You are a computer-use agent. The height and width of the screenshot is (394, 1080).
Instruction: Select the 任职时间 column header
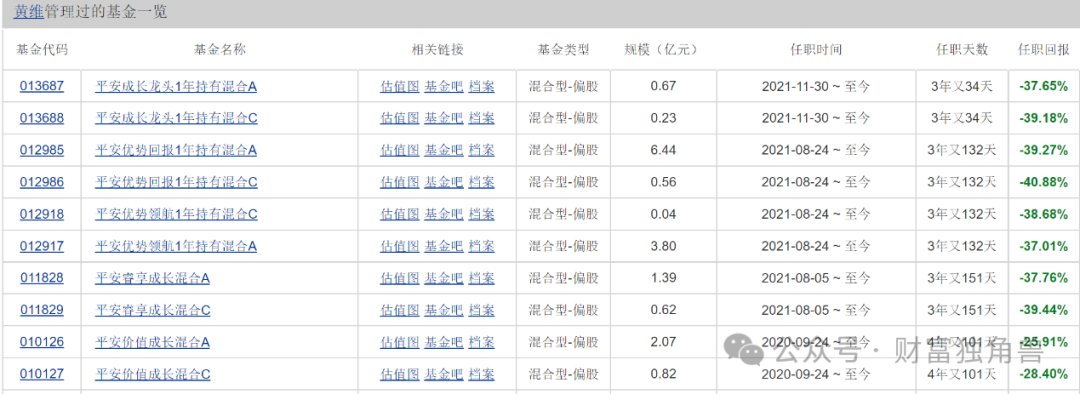coord(816,50)
